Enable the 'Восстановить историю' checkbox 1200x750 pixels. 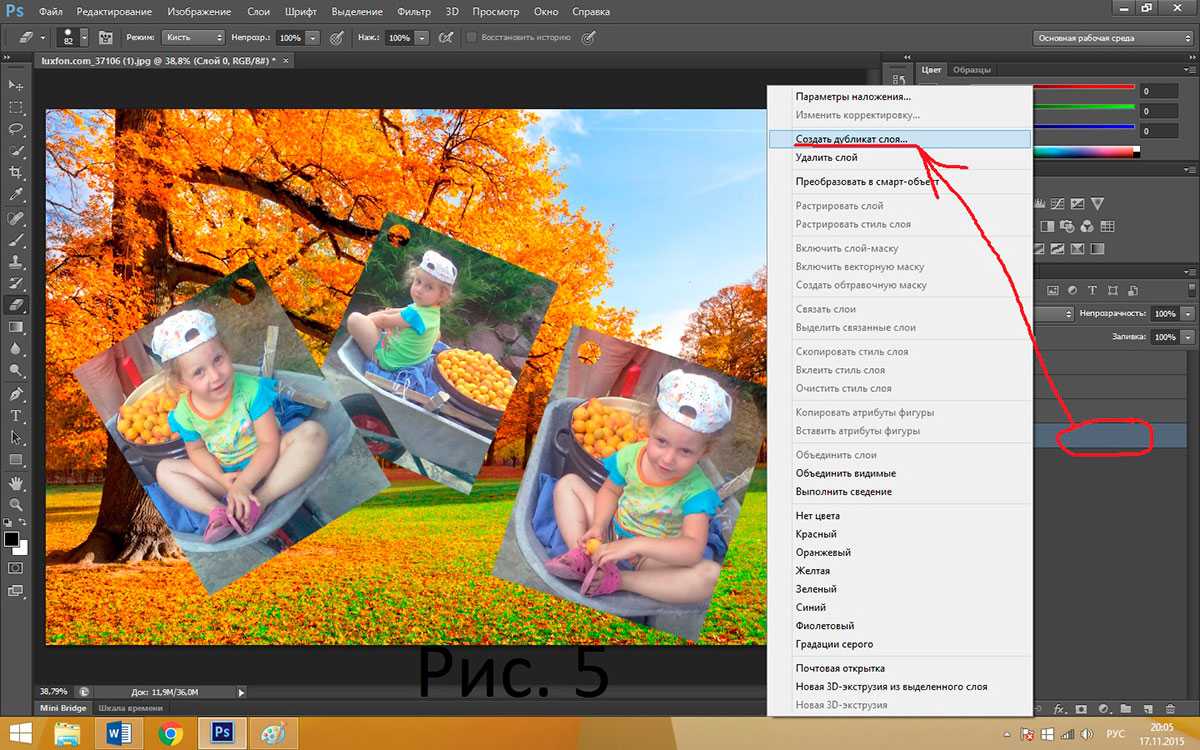[x=472, y=37]
